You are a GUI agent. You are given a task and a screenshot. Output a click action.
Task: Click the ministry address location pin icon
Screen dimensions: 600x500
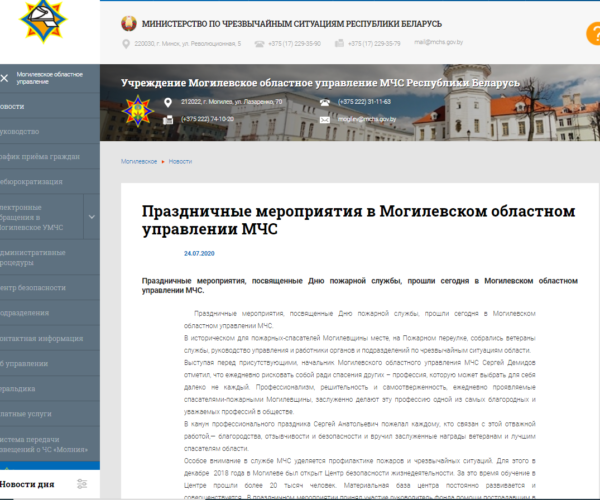tap(126, 44)
